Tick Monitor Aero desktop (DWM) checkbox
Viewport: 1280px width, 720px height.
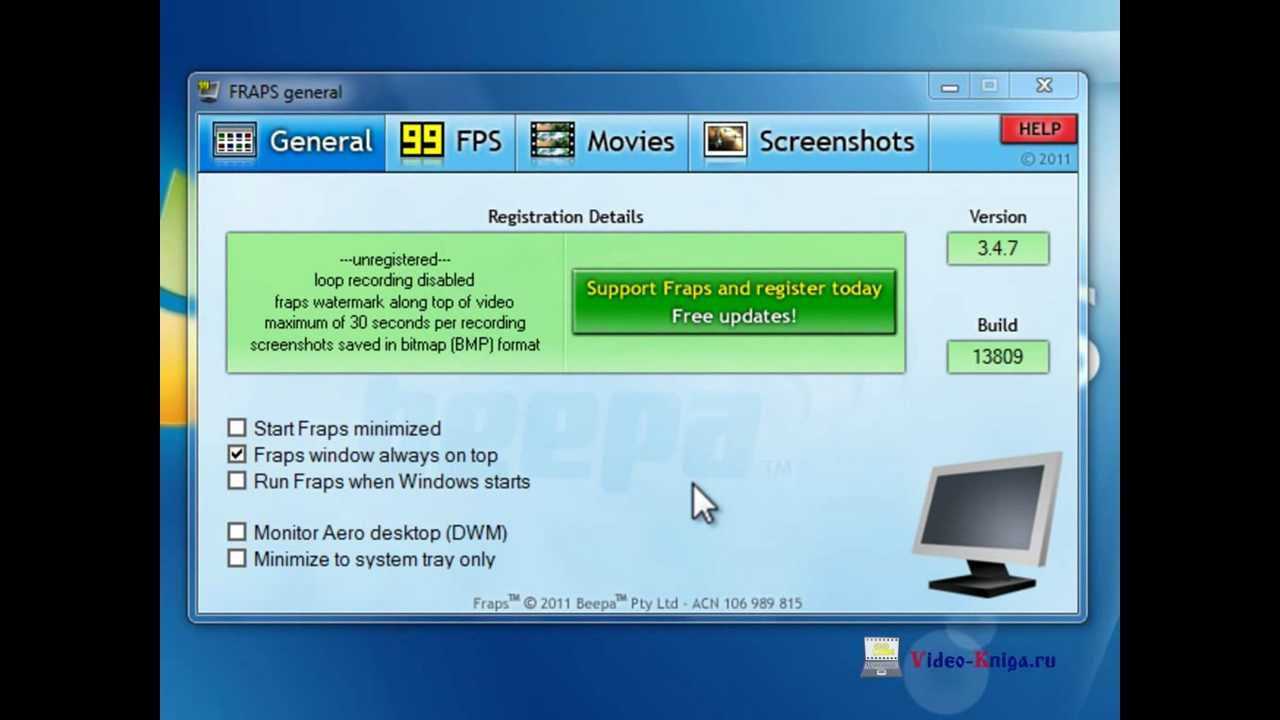click(x=236, y=532)
